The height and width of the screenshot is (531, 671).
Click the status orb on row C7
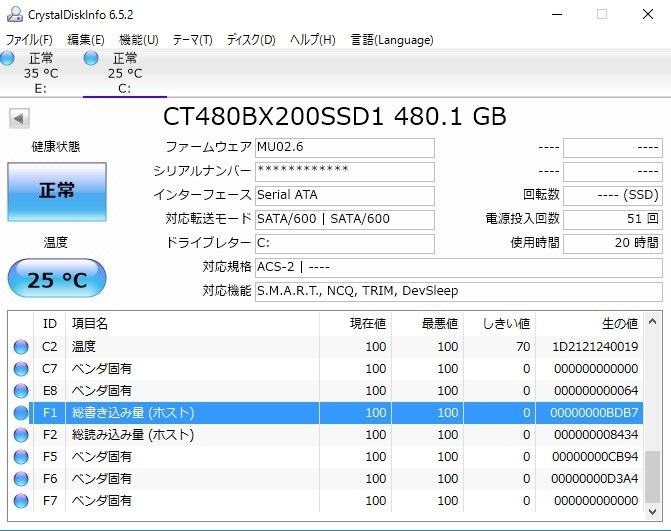point(21,369)
